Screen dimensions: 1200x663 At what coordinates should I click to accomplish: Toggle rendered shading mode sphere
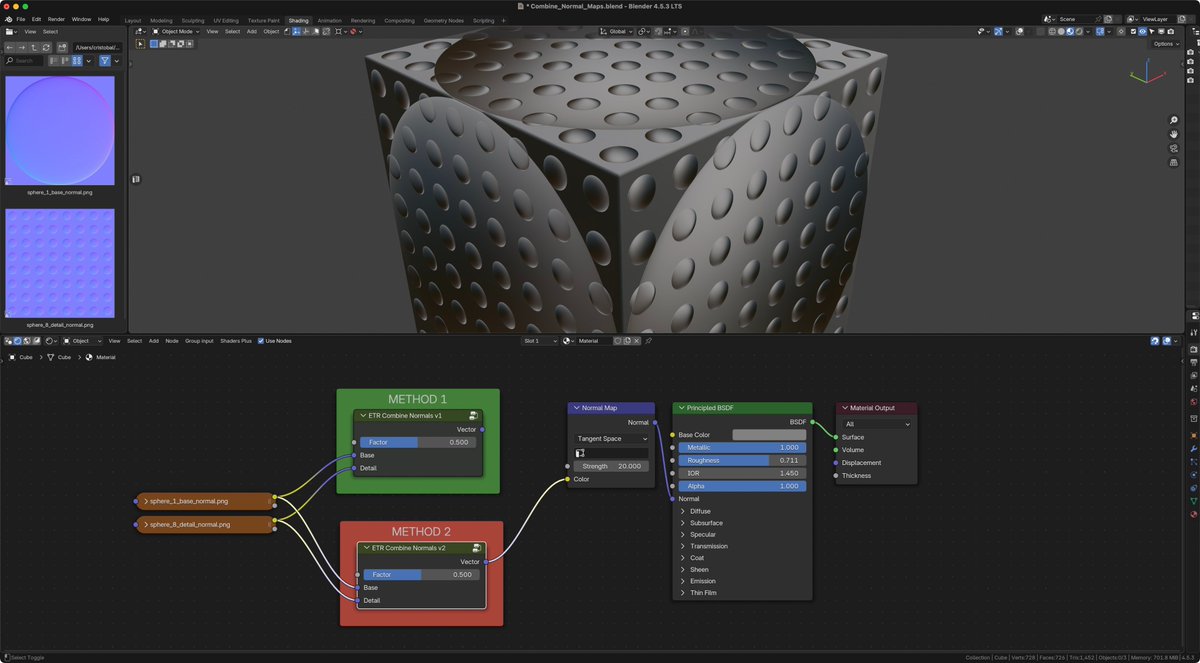[1079, 31]
